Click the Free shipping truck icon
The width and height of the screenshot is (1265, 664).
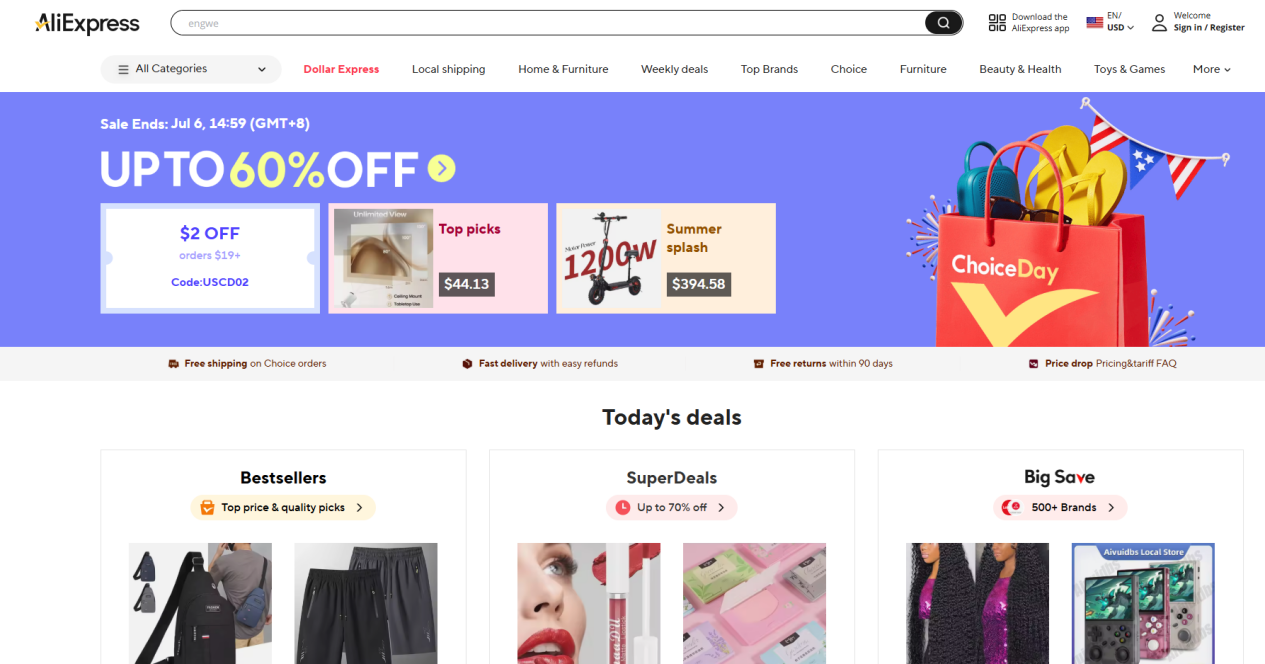174,364
